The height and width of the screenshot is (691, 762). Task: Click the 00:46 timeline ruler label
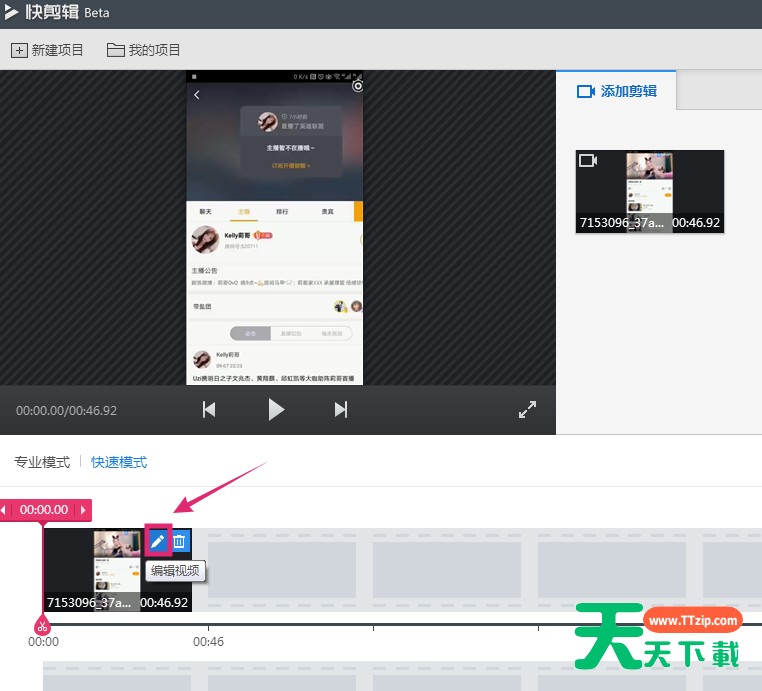(208, 641)
